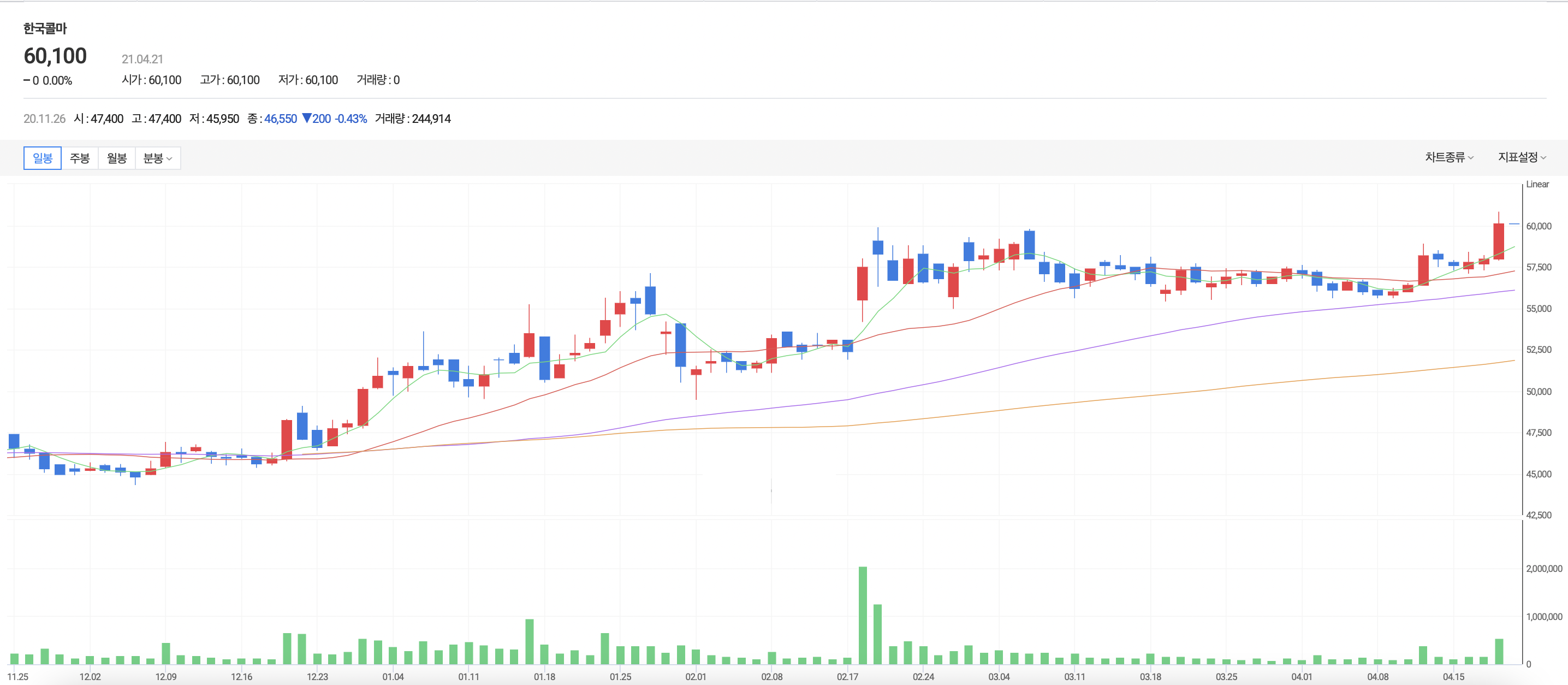Screen dimensions: 1568x685
Task: Open the 지표설정 indicator settings dropdown
Action: pyautogui.click(x=1521, y=158)
